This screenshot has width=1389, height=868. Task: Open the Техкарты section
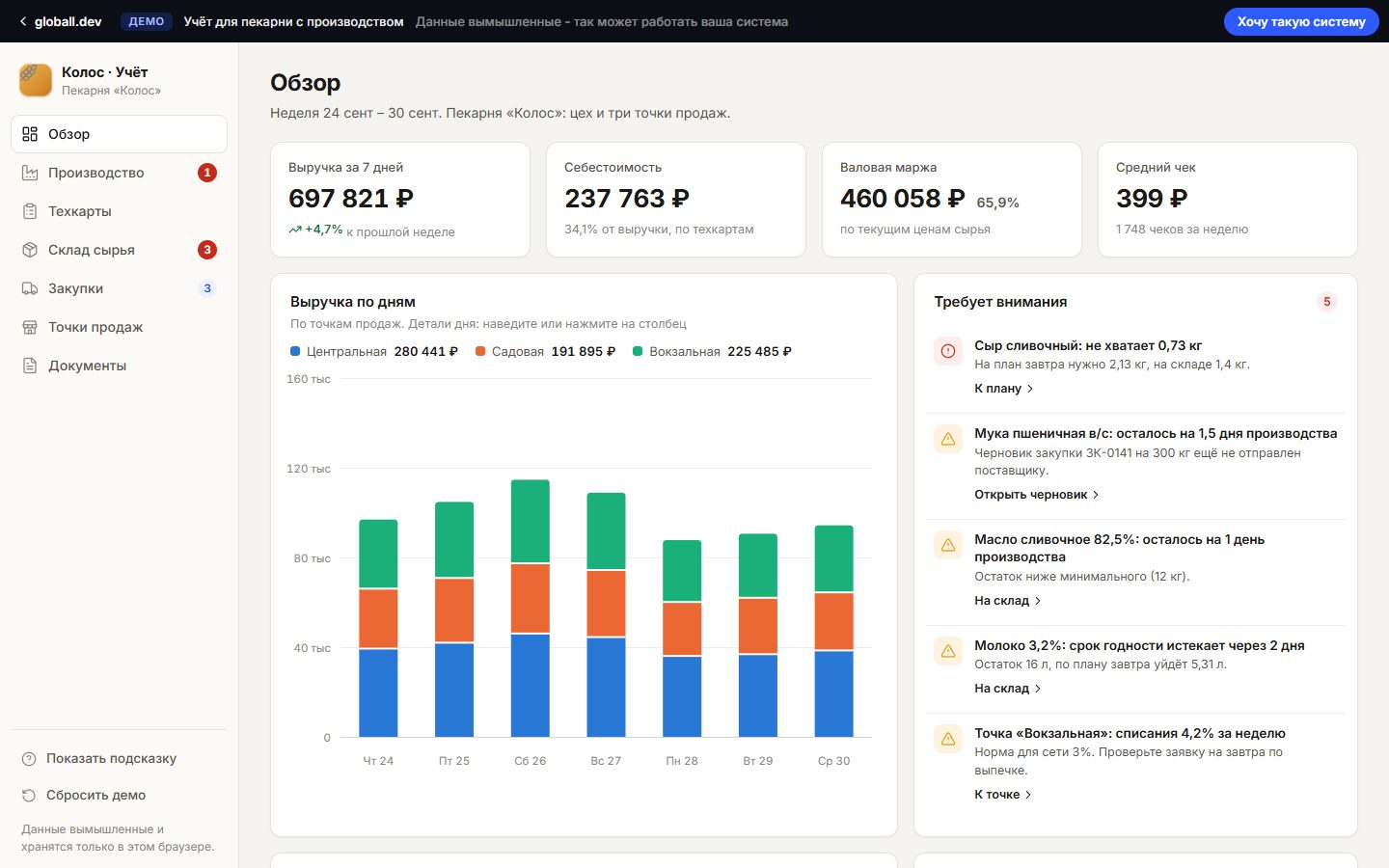pyautogui.click(x=119, y=211)
